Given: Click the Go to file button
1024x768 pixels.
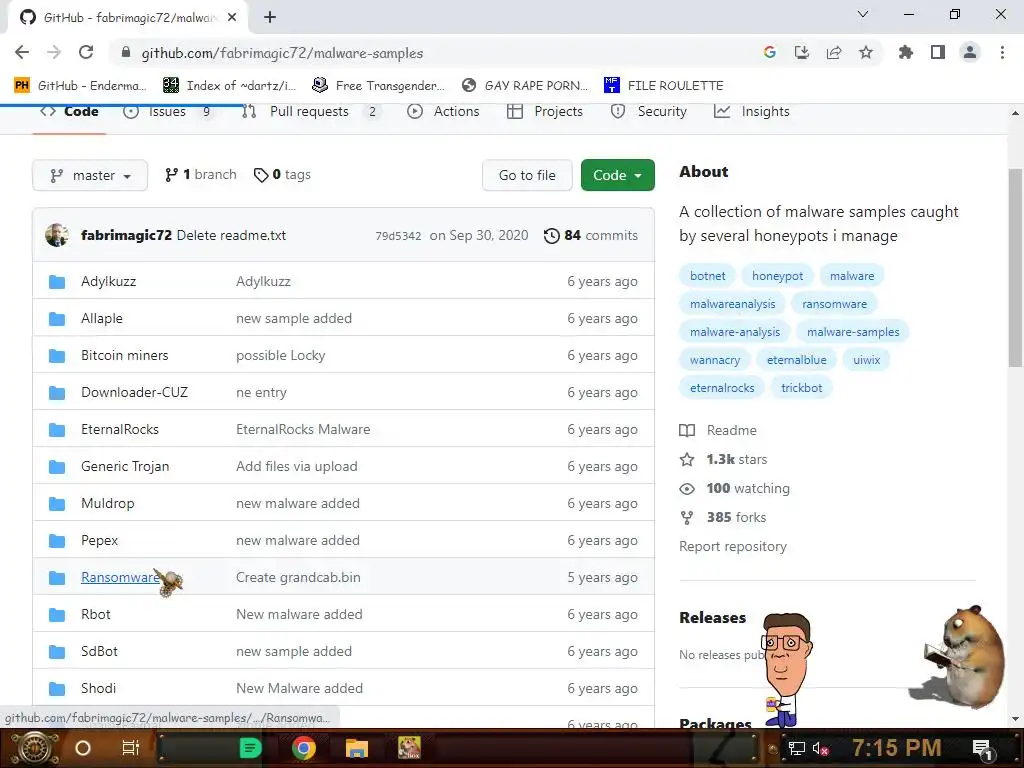Looking at the screenshot, I should [x=527, y=175].
